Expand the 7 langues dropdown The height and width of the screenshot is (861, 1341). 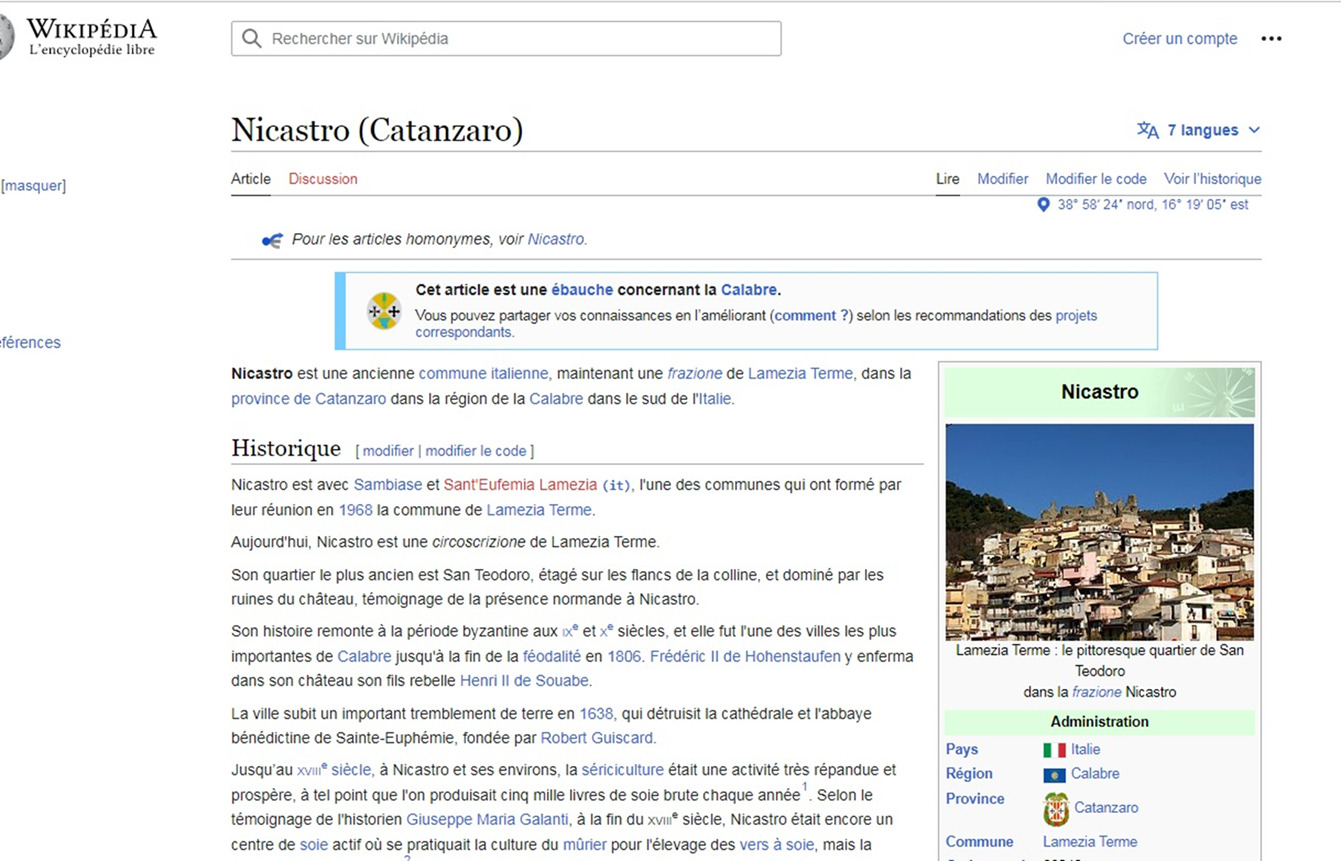[1199, 130]
